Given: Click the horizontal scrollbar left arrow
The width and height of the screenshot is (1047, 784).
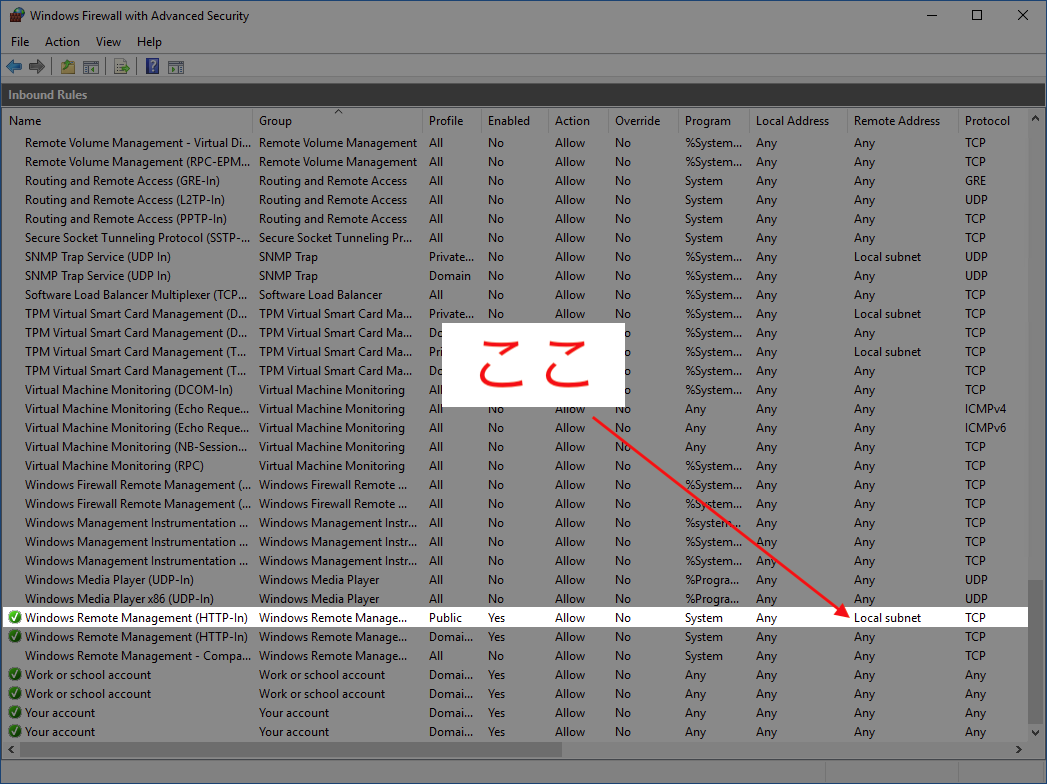Looking at the screenshot, I should tap(11, 749).
